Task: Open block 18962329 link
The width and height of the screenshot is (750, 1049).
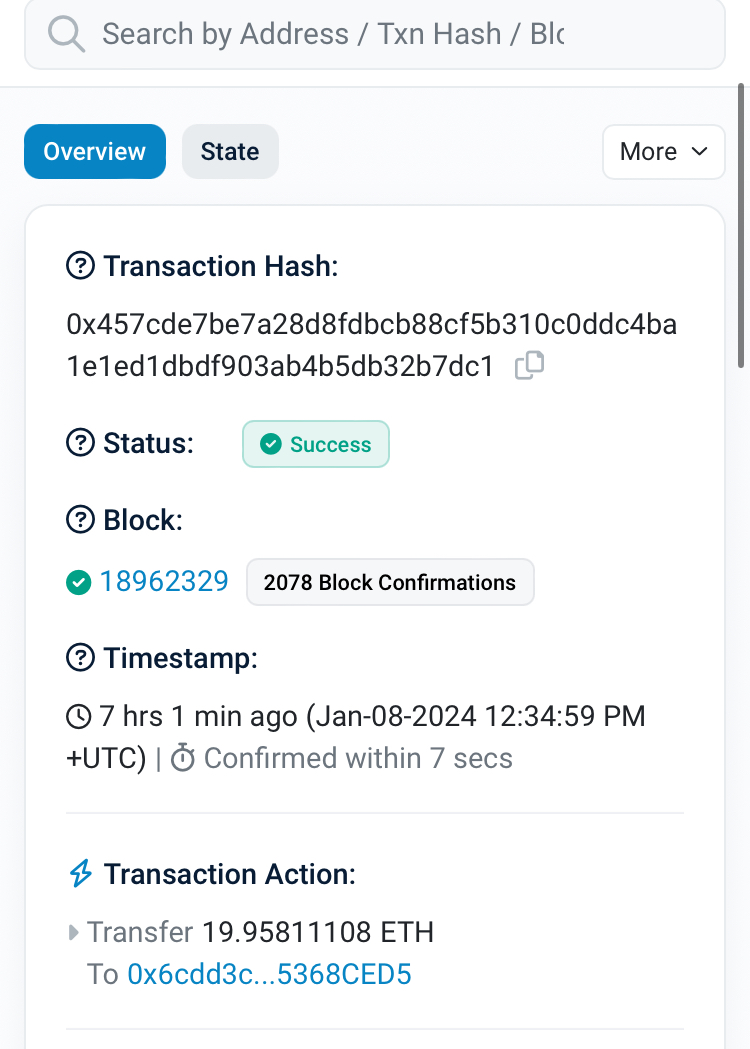Action: click(164, 581)
